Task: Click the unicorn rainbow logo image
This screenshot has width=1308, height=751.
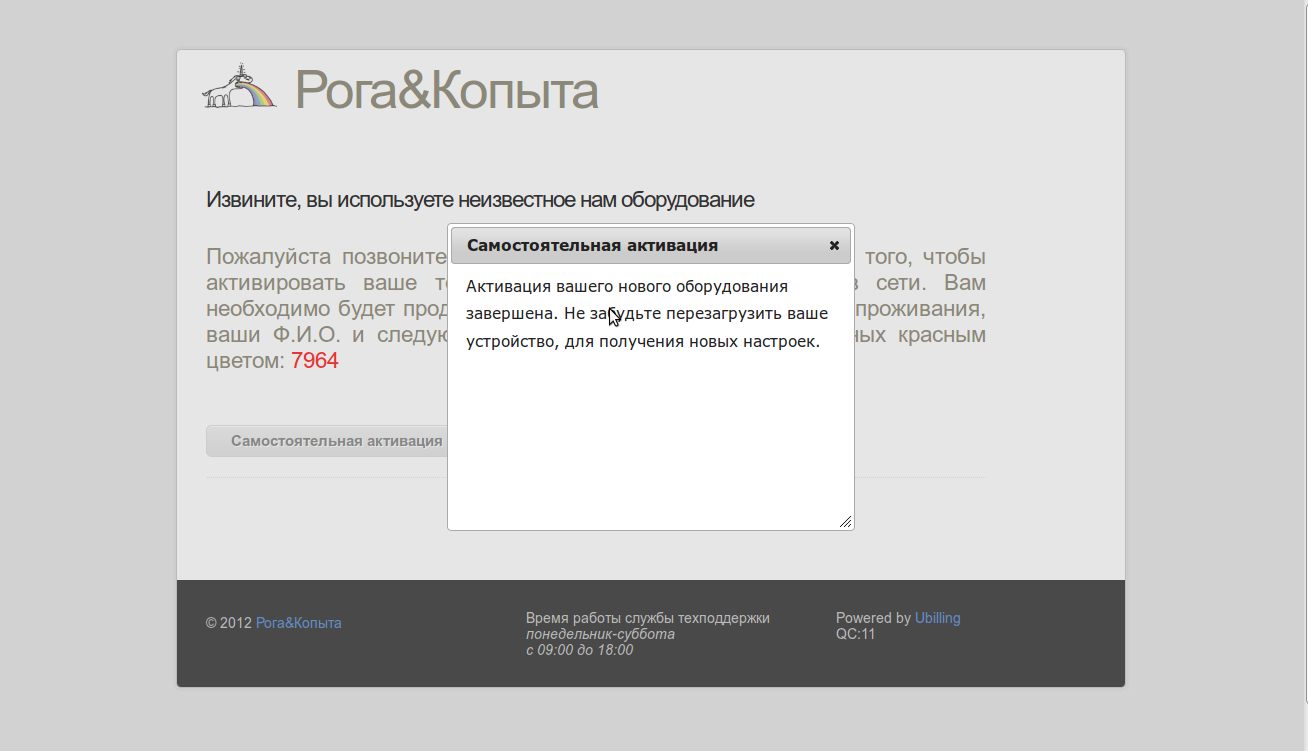Action: (240, 88)
